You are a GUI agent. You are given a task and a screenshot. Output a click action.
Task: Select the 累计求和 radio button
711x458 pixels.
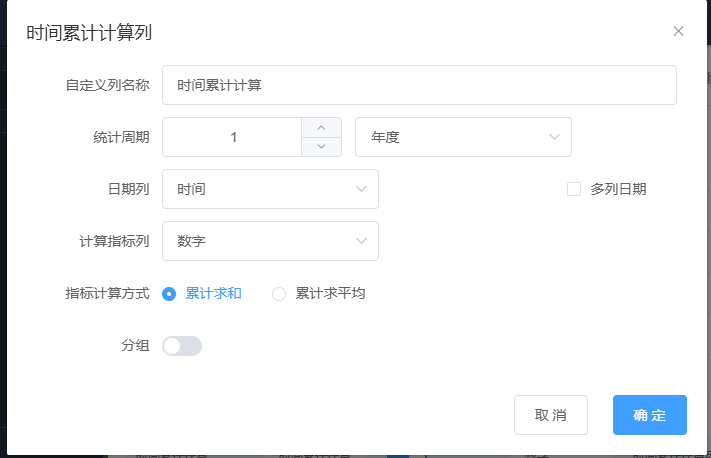tap(169, 294)
